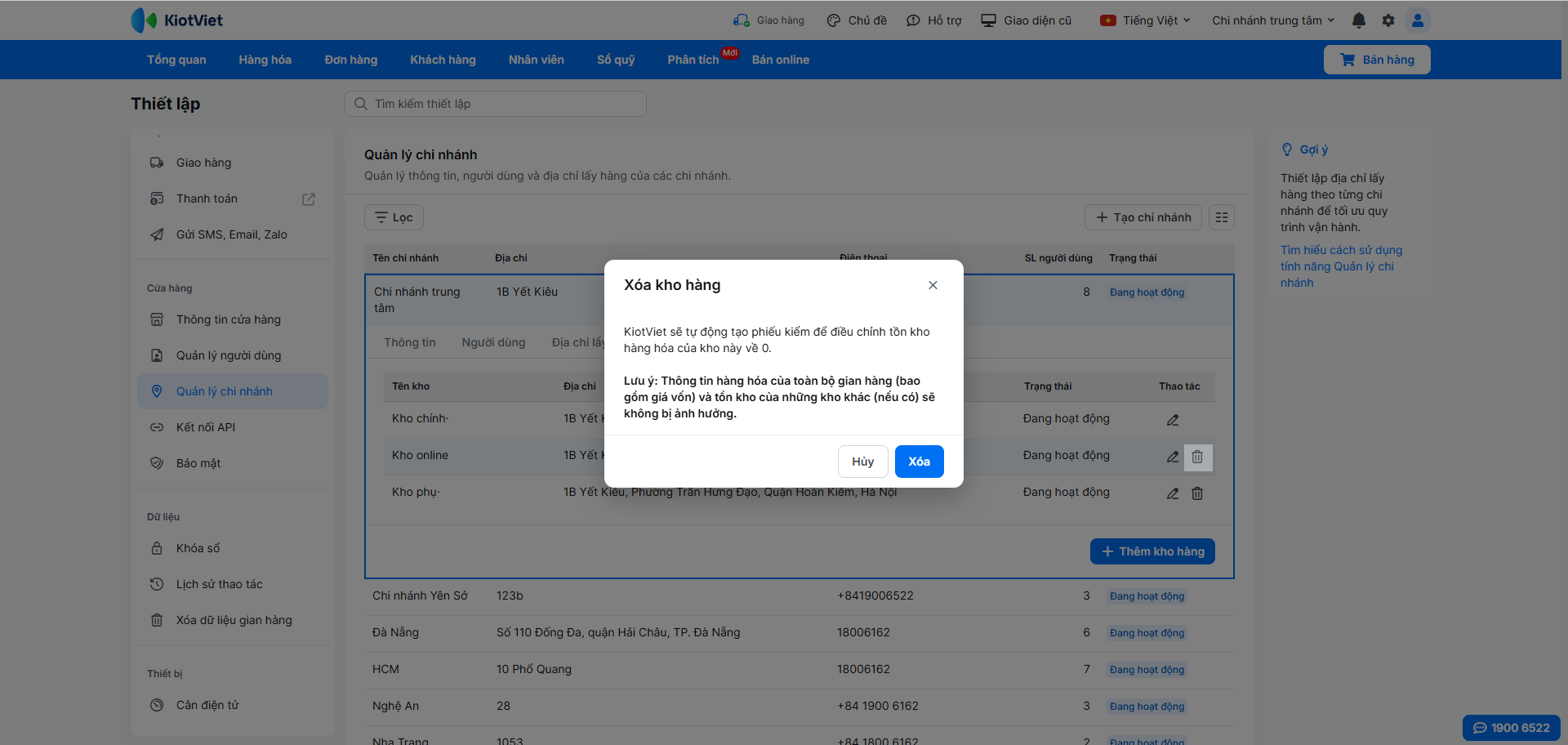Image resolution: width=1568 pixels, height=745 pixels.
Task: Click the Giao hàng header shortcut
Action: tap(768, 20)
